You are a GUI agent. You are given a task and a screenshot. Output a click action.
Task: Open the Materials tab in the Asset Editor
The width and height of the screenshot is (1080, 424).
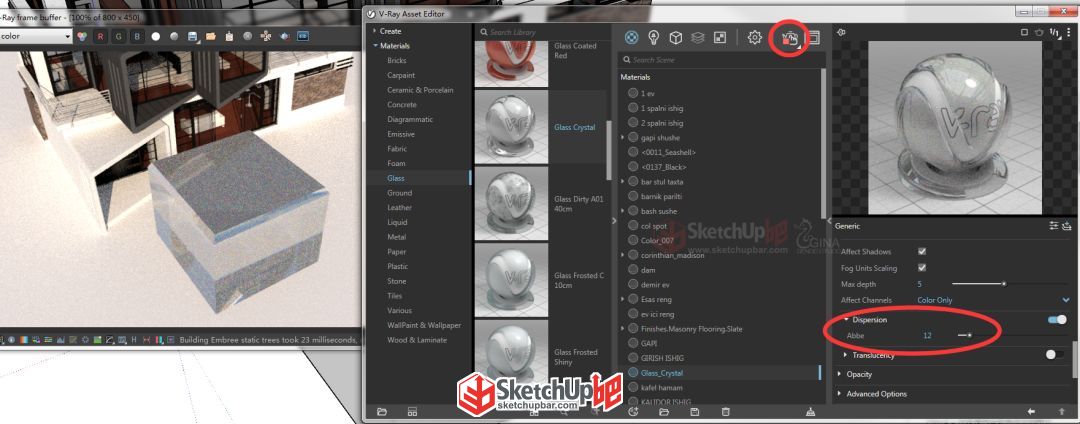point(632,38)
